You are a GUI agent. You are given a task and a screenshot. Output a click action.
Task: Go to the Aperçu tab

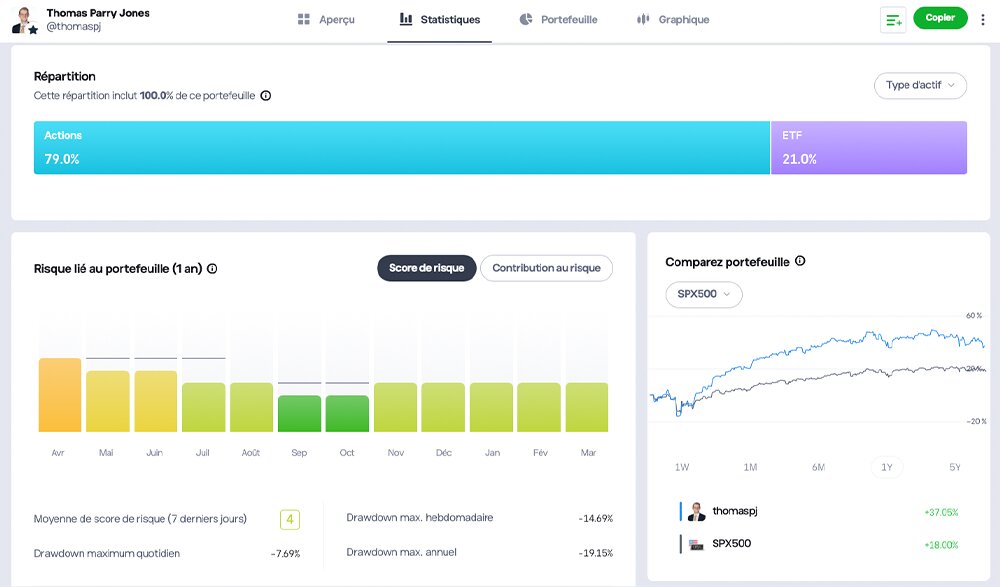[327, 20]
